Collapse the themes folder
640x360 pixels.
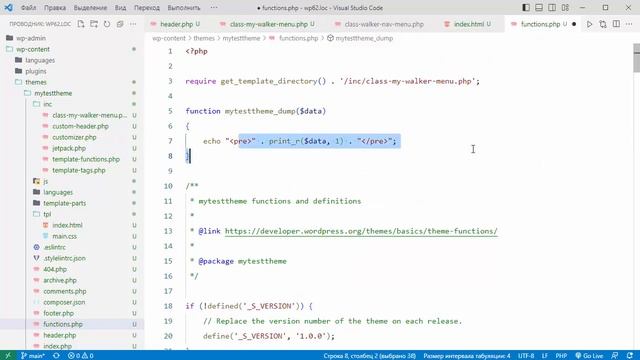[x=36, y=82]
